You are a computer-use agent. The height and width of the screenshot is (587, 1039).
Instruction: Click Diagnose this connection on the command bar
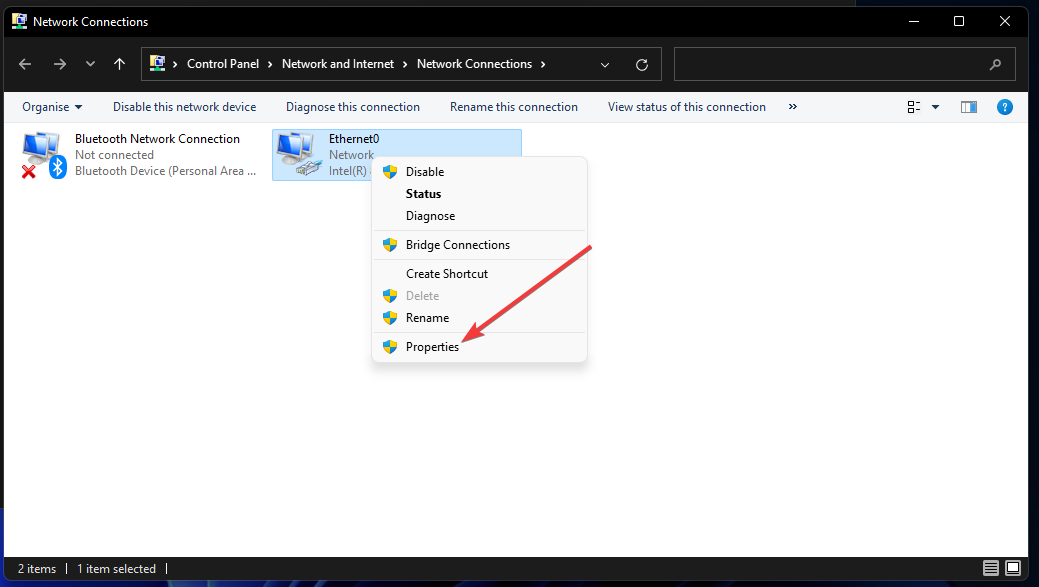(352, 106)
